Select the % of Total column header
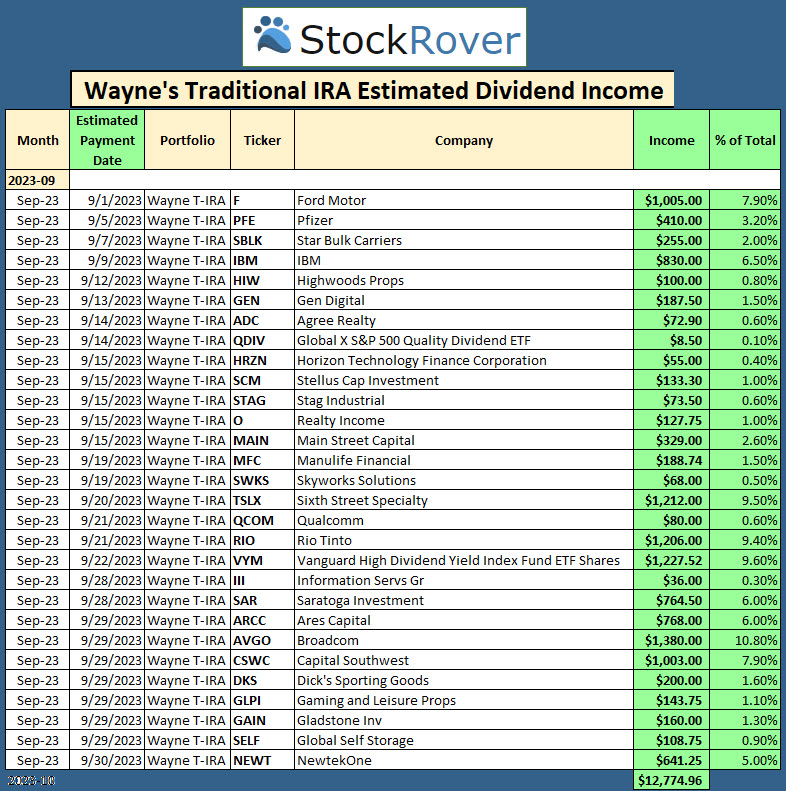Image resolution: width=786 pixels, height=791 pixels. coord(745,140)
